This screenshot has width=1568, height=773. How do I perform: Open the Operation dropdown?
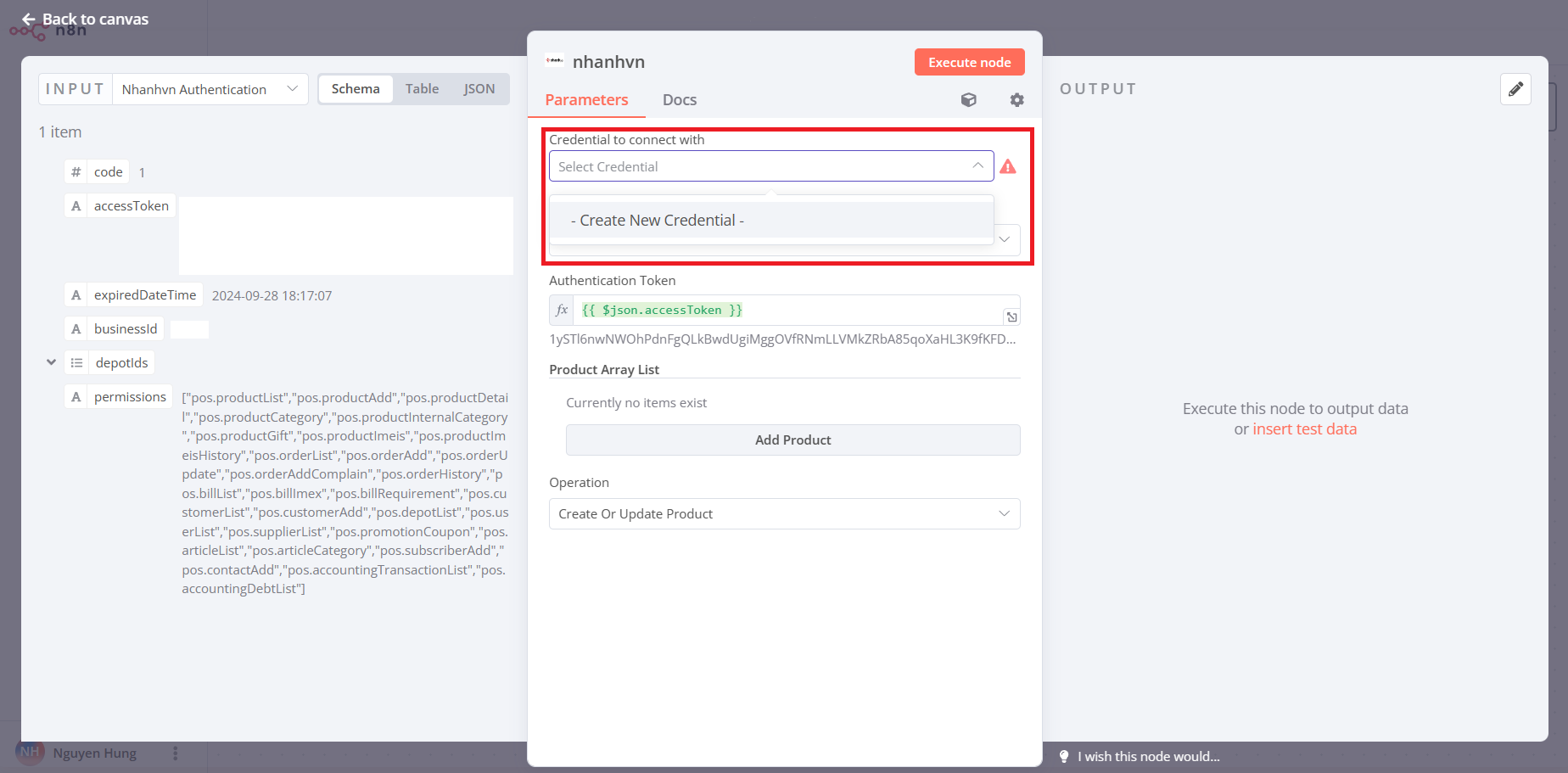click(x=784, y=514)
